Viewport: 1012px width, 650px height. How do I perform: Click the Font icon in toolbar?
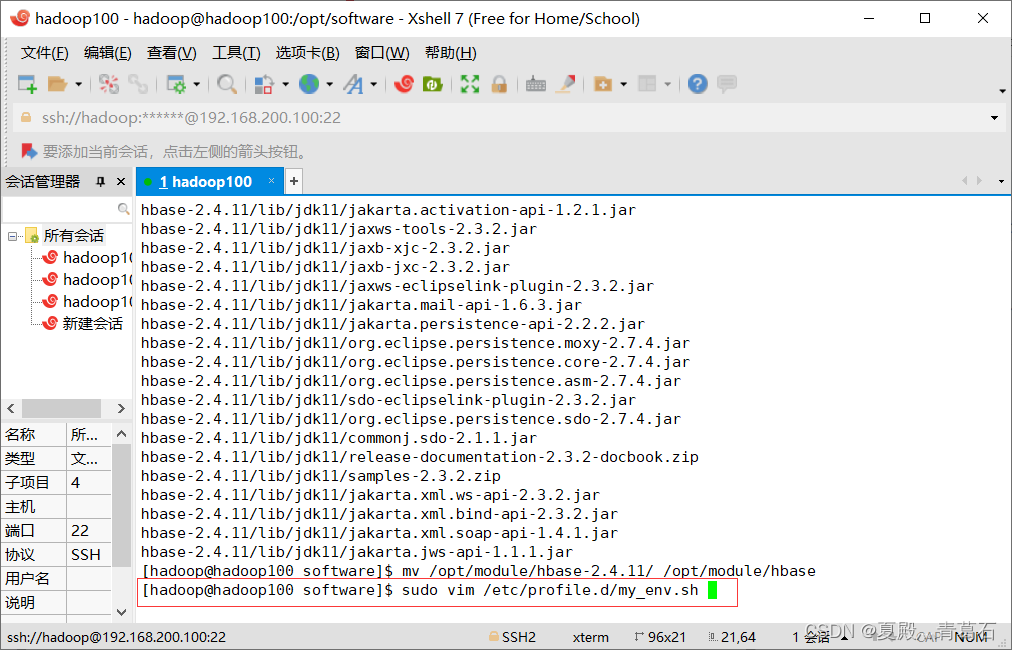coord(353,84)
